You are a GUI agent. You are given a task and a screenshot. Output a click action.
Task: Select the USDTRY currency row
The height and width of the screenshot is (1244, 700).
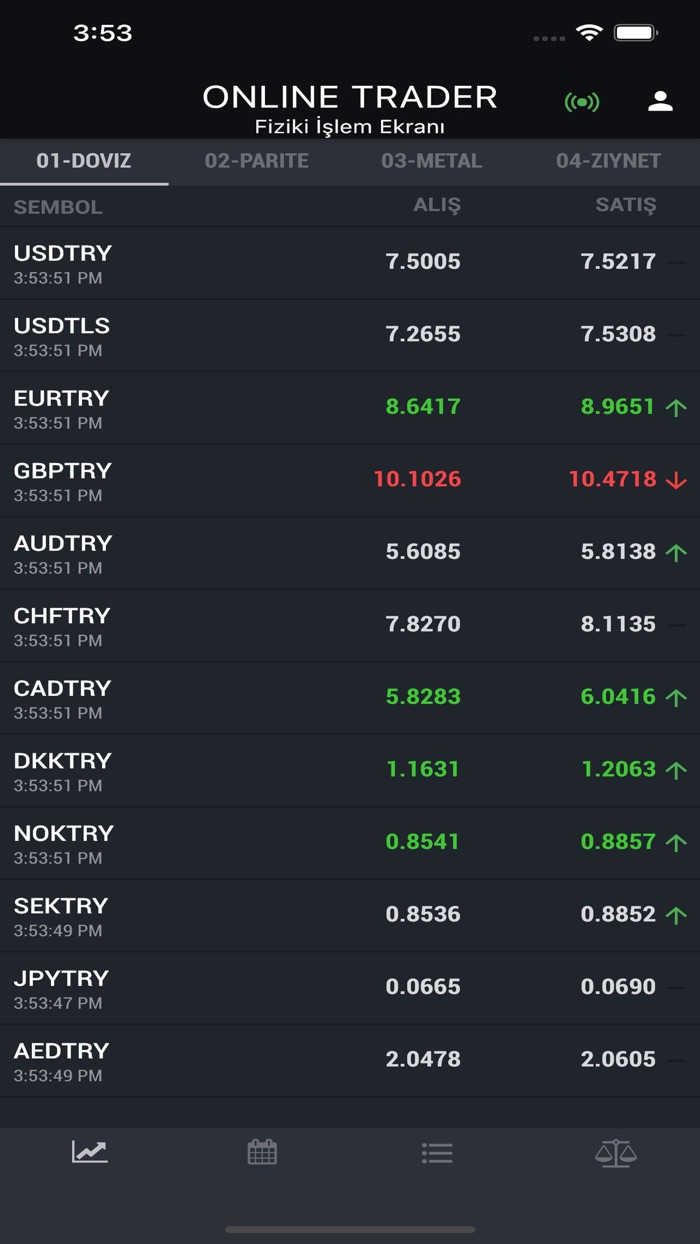(350, 262)
